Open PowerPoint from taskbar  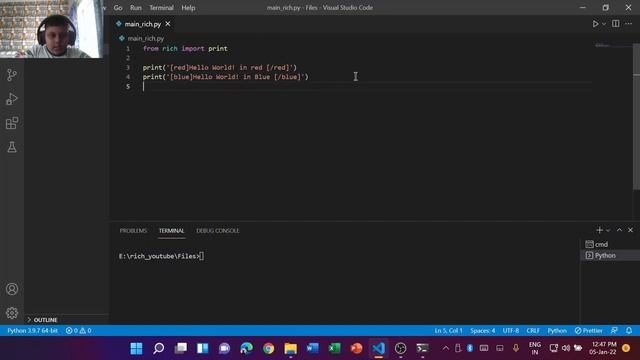pos(356,348)
